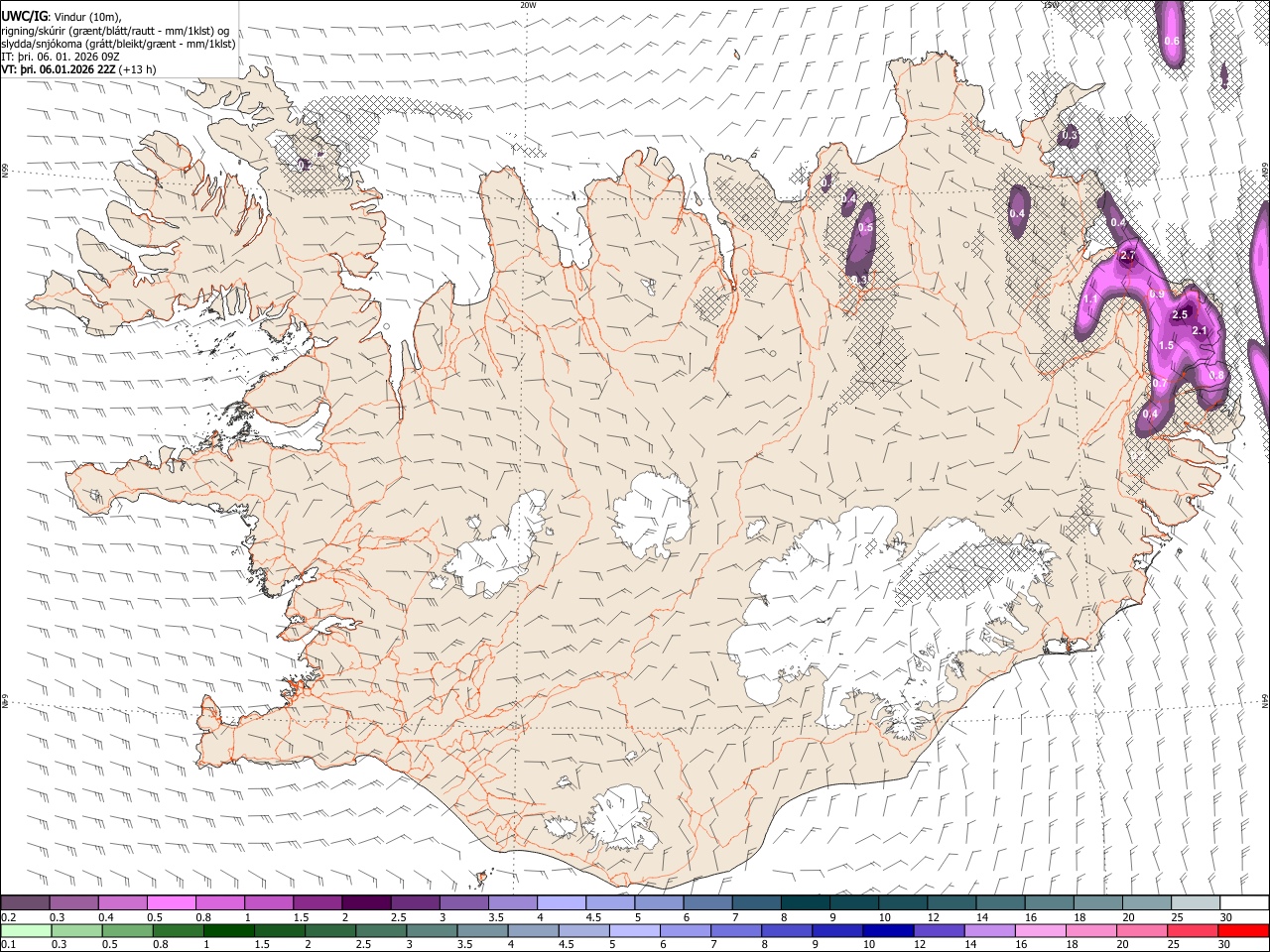
Task: Click the 15W longitude label
Action: pyautogui.click(x=1051, y=5)
